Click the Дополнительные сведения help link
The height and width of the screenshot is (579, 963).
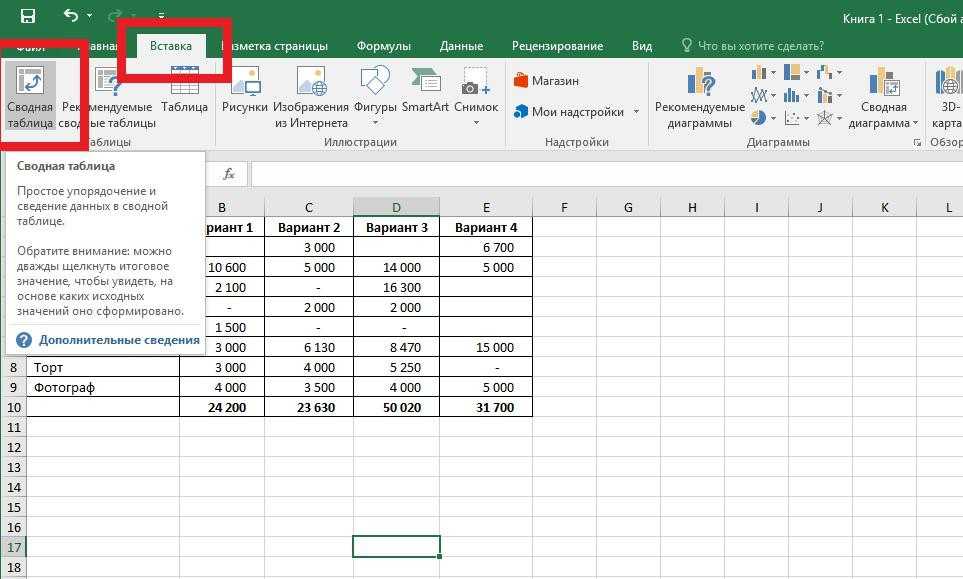coord(119,340)
